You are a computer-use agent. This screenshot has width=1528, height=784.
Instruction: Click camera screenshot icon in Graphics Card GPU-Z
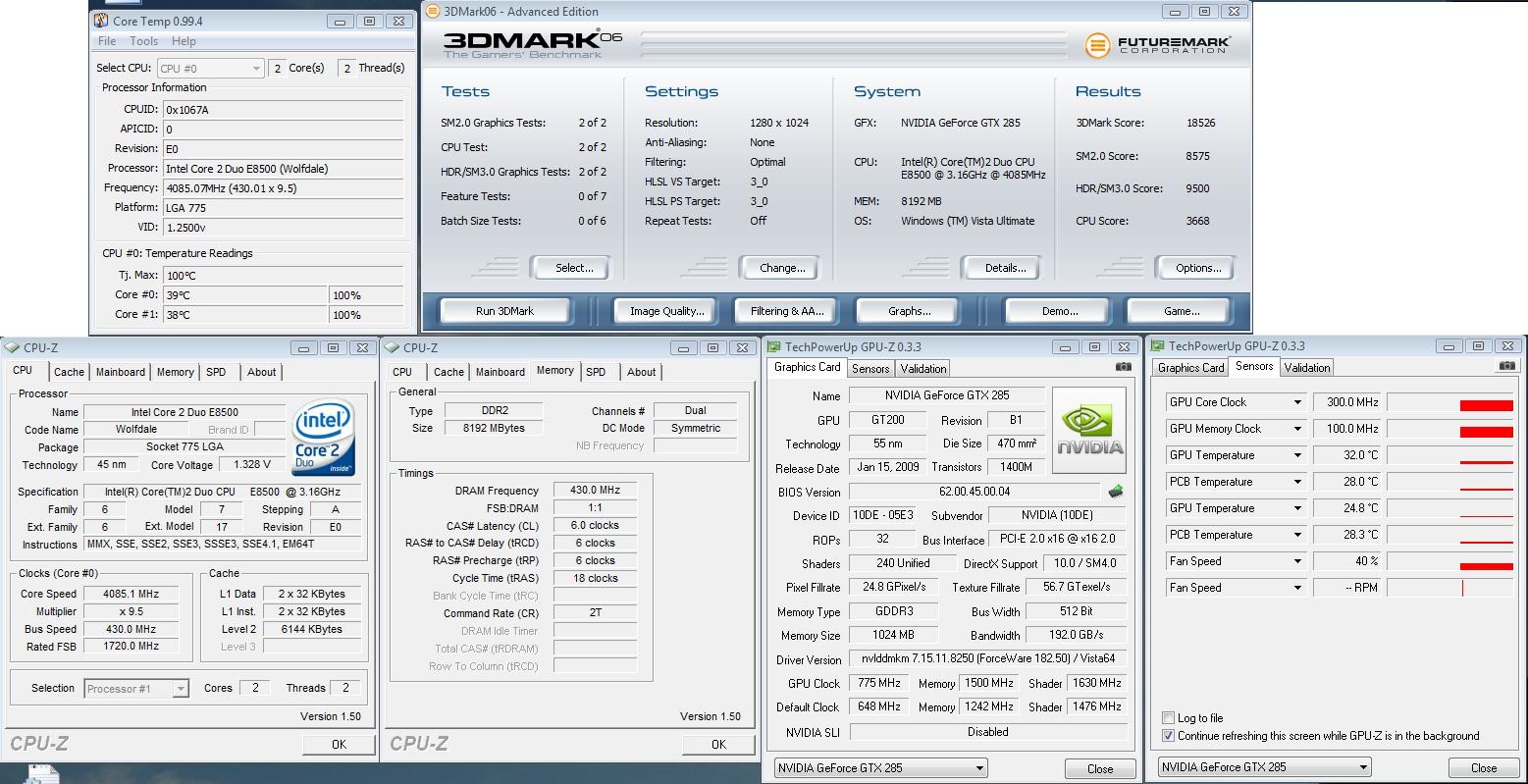tap(1124, 367)
